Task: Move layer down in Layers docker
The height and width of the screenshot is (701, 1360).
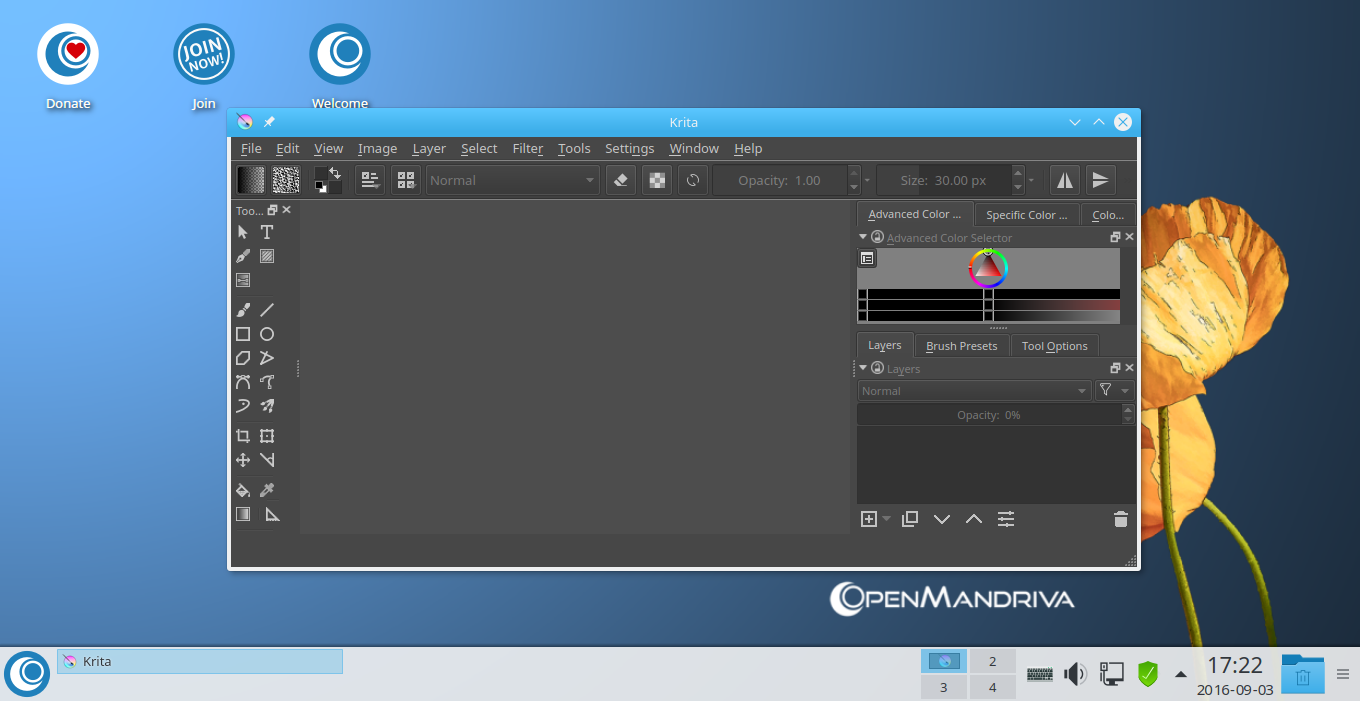Action: tap(942, 519)
